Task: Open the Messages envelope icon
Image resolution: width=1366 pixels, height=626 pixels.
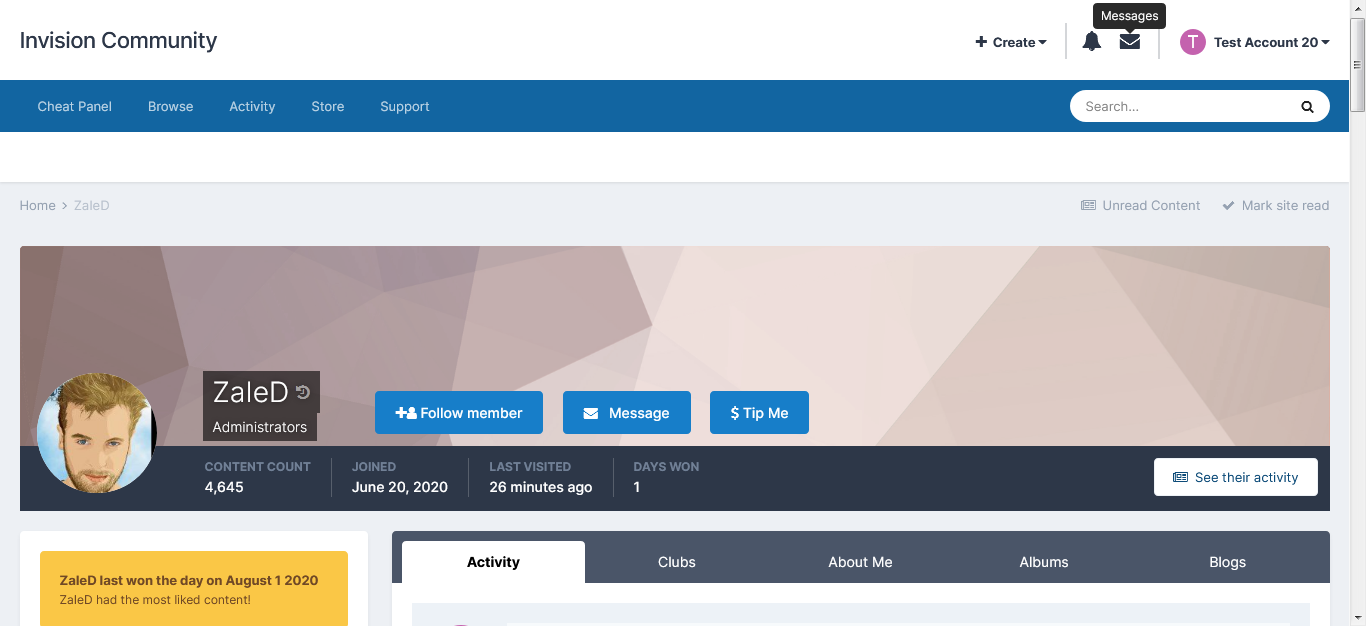Action: (1130, 41)
